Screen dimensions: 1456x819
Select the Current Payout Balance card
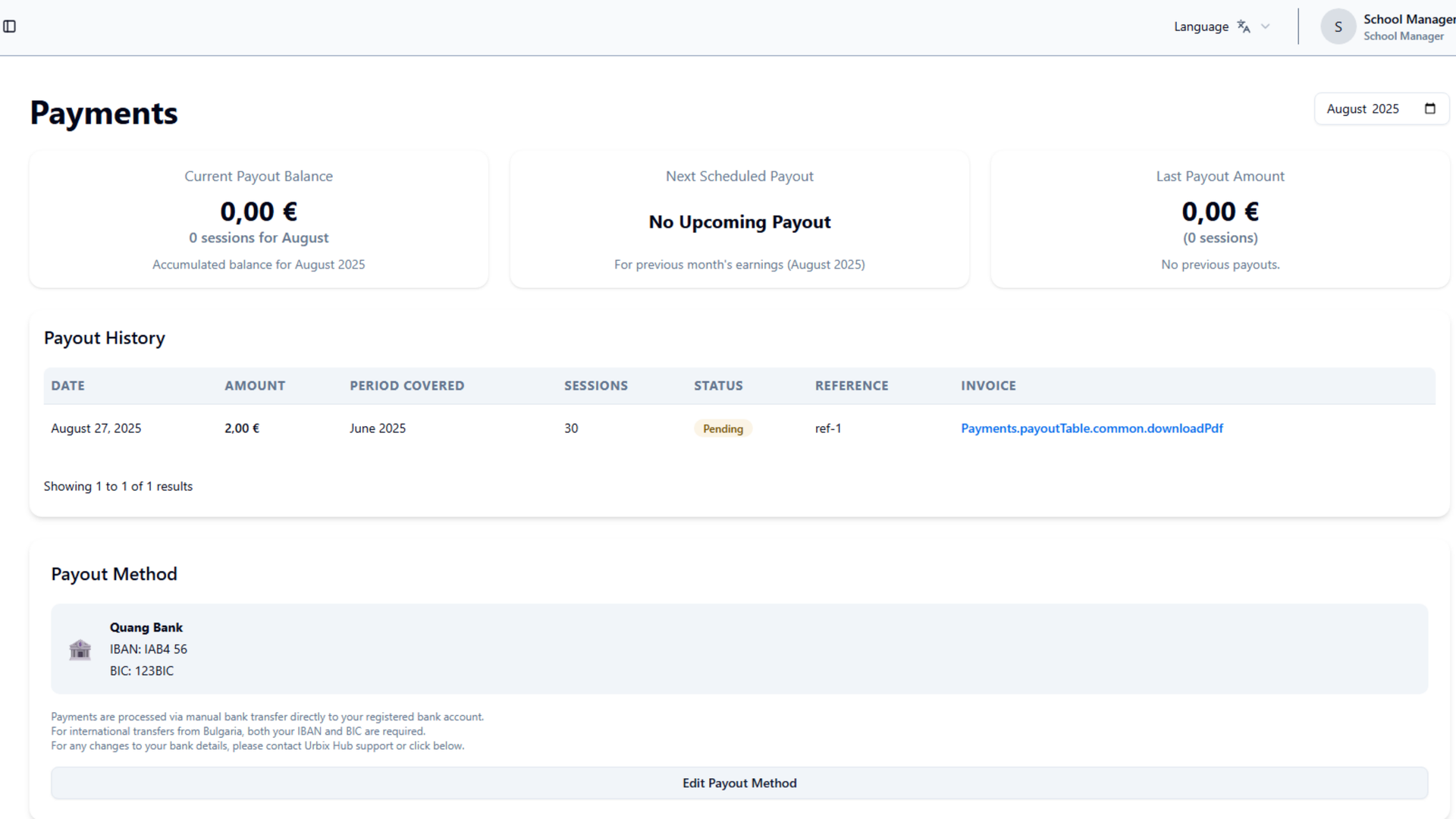click(x=259, y=219)
